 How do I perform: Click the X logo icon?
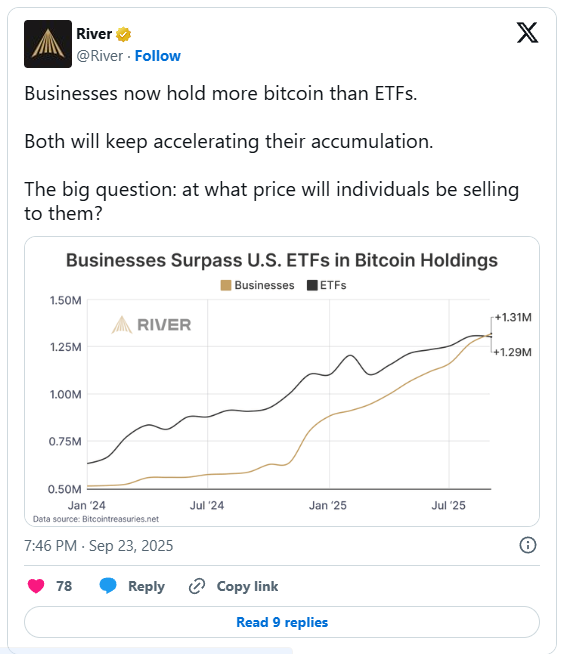point(527,33)
